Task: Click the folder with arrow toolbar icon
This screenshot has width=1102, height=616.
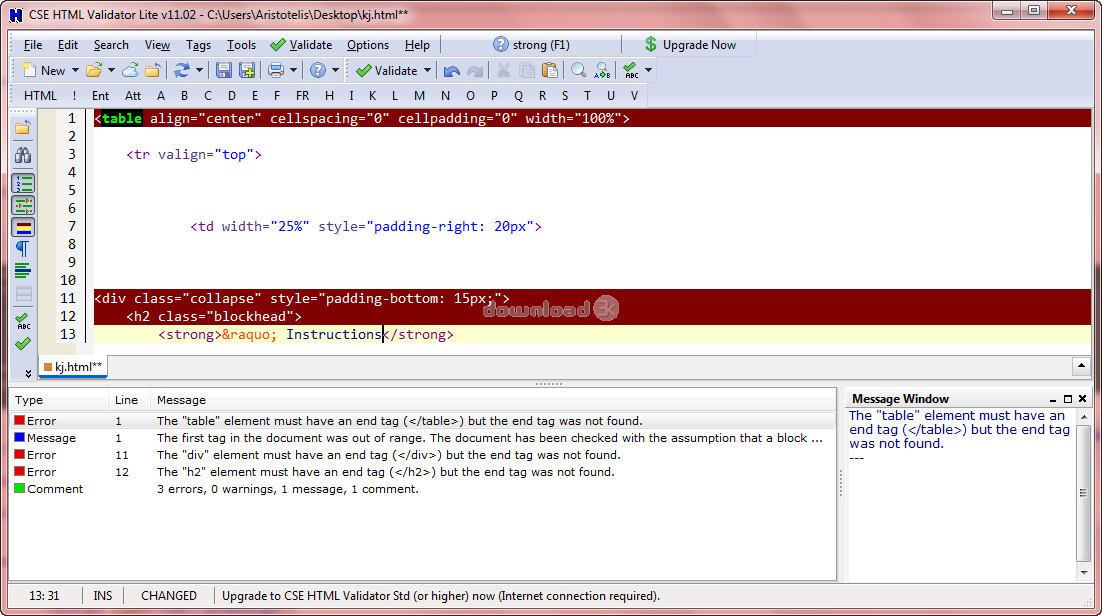Action: coord(153,70)
